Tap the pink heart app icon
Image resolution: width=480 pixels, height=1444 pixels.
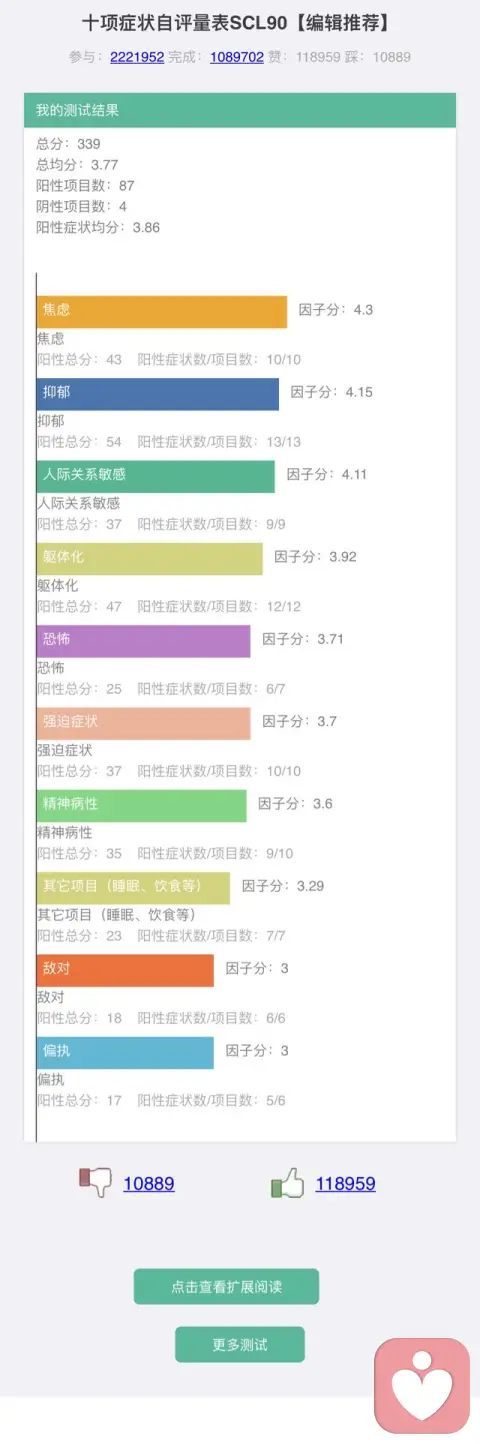click(x=422, y=1385)
